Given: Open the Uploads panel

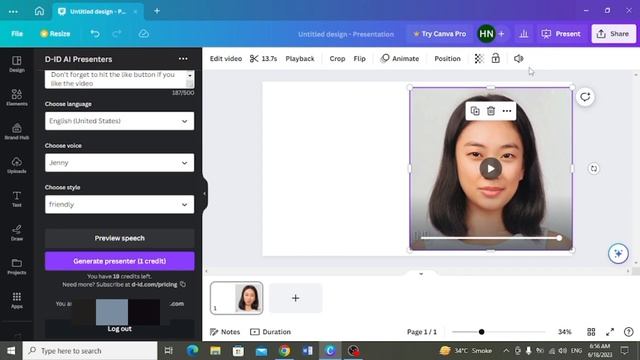Looking at the screenshot, I should (x=17, y=165).
